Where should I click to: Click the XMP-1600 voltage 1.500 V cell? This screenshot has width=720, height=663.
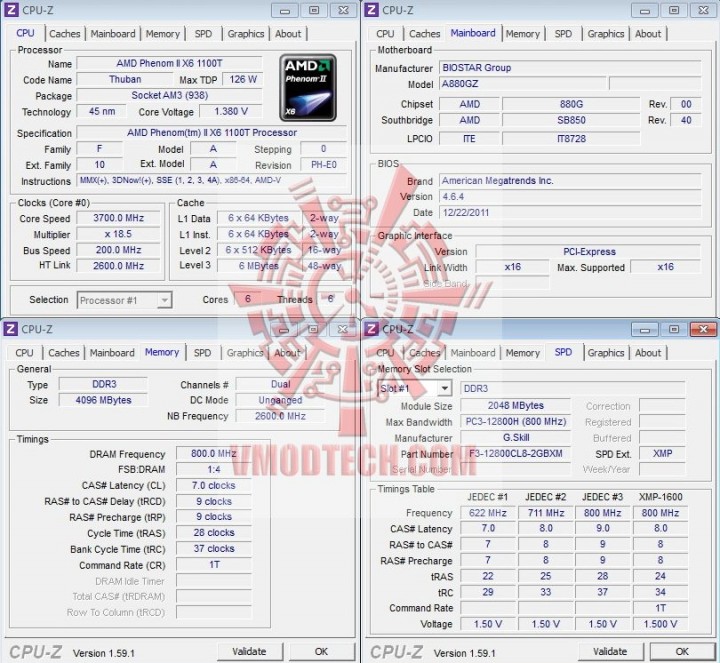click(660, 624)
